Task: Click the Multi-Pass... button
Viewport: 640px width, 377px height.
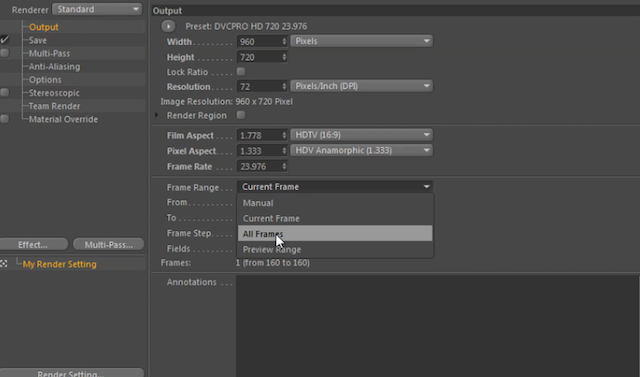Action: (109, 244)
